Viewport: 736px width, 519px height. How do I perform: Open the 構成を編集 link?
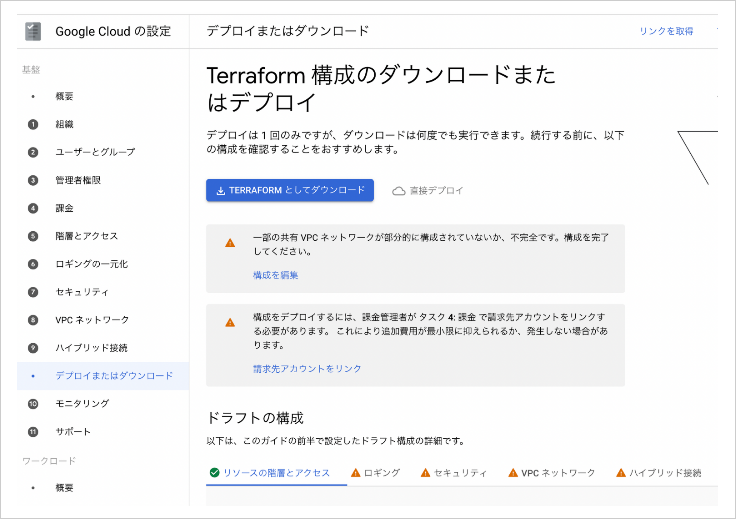pos(276,275)
